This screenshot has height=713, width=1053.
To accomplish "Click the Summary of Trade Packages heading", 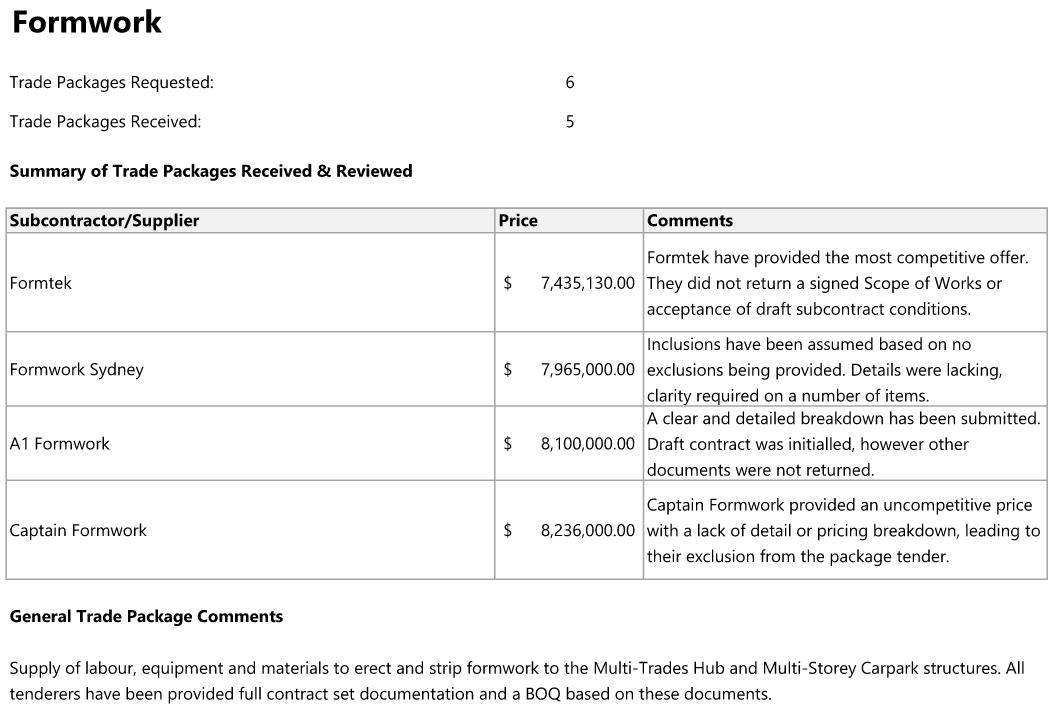I will point(211,171).
